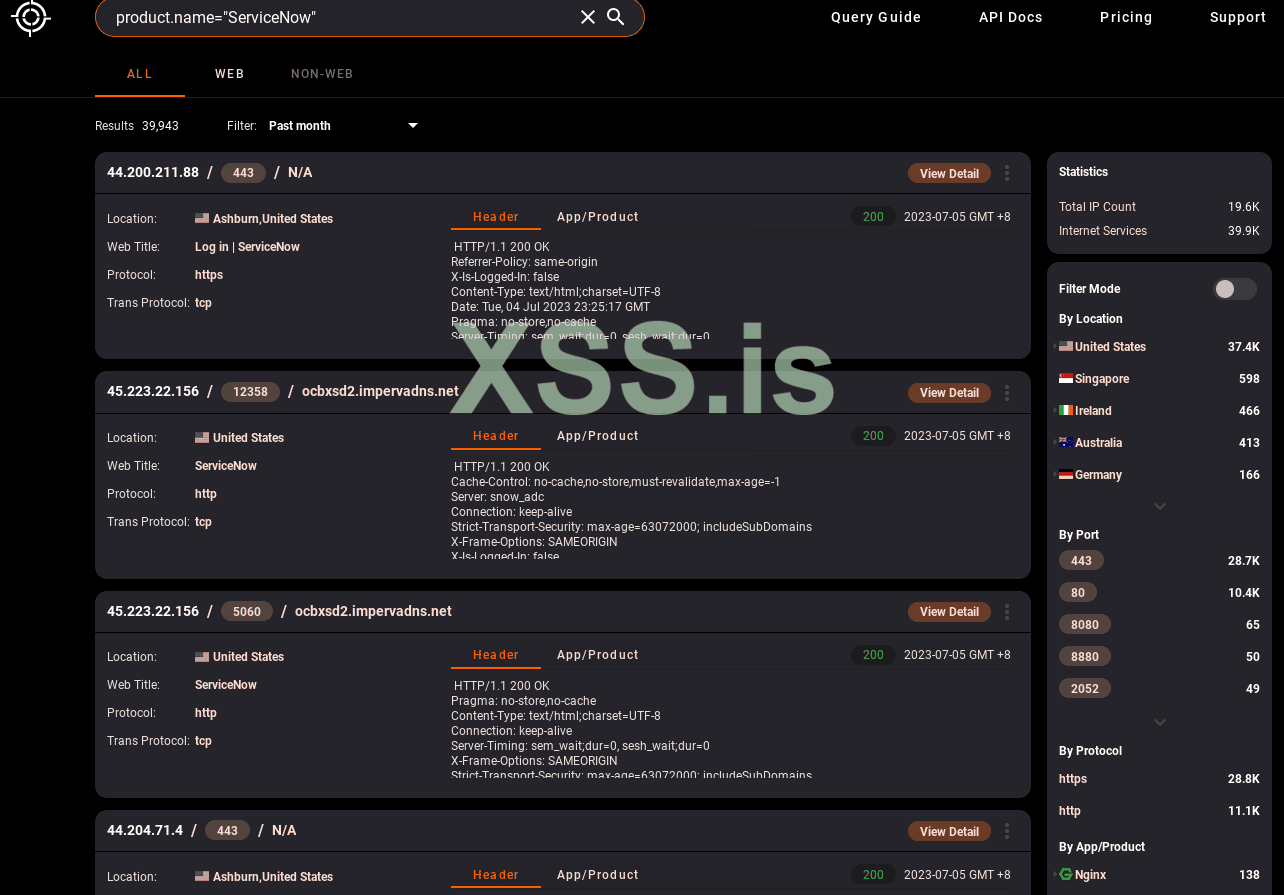Clear the search query with X icon

click(588, 17)
